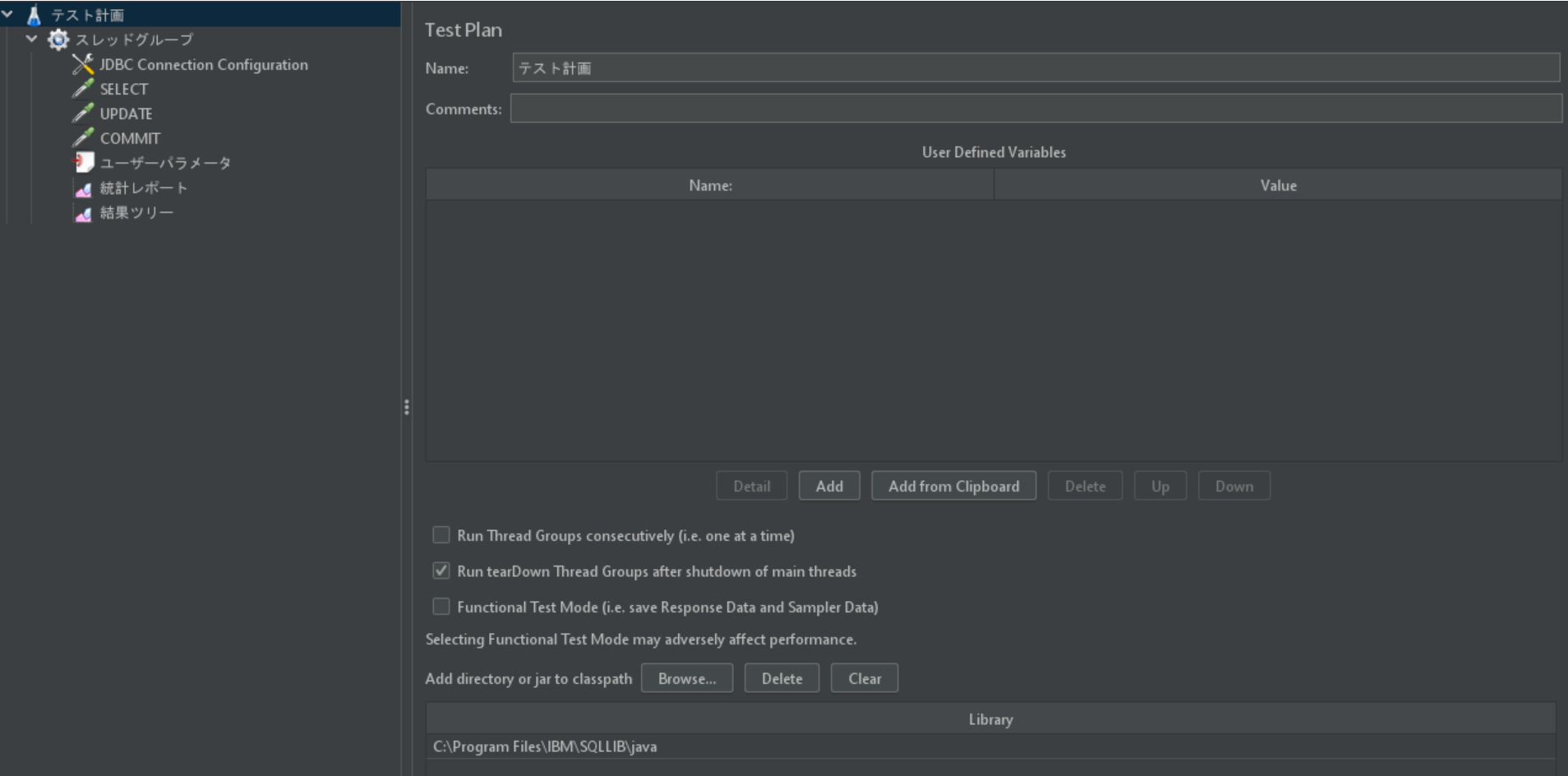
Task: Click the Up button
Action: [x=1160, y=486]
